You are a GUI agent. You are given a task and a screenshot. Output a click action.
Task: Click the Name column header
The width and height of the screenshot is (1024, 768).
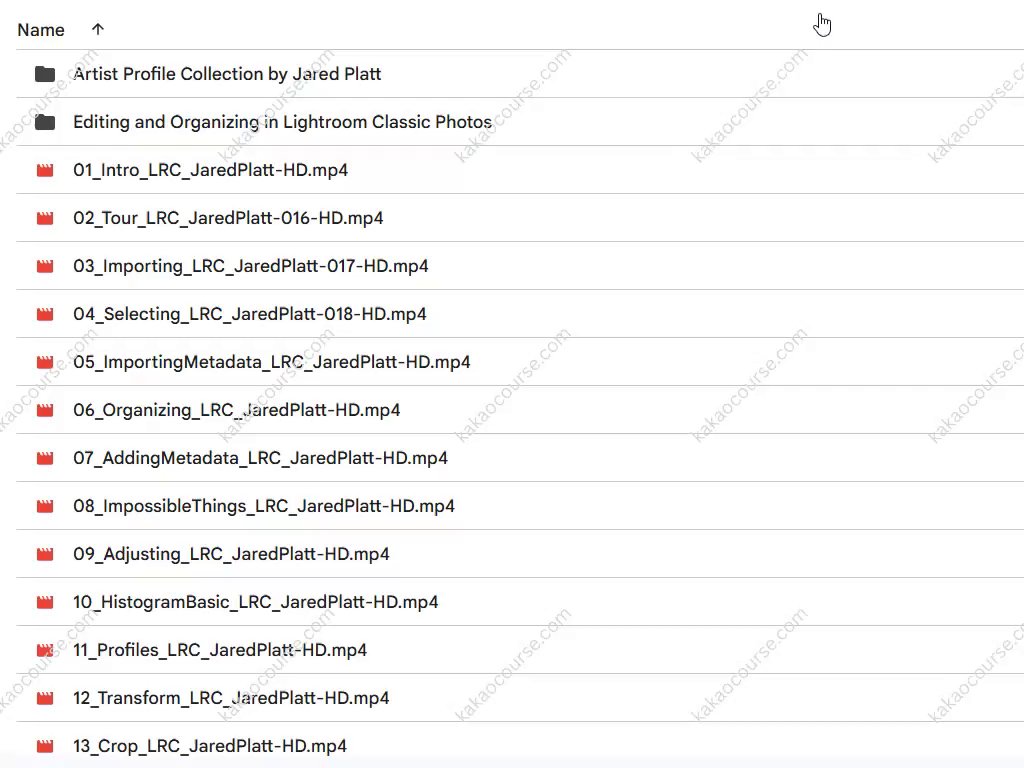click(x=40, y=30)
